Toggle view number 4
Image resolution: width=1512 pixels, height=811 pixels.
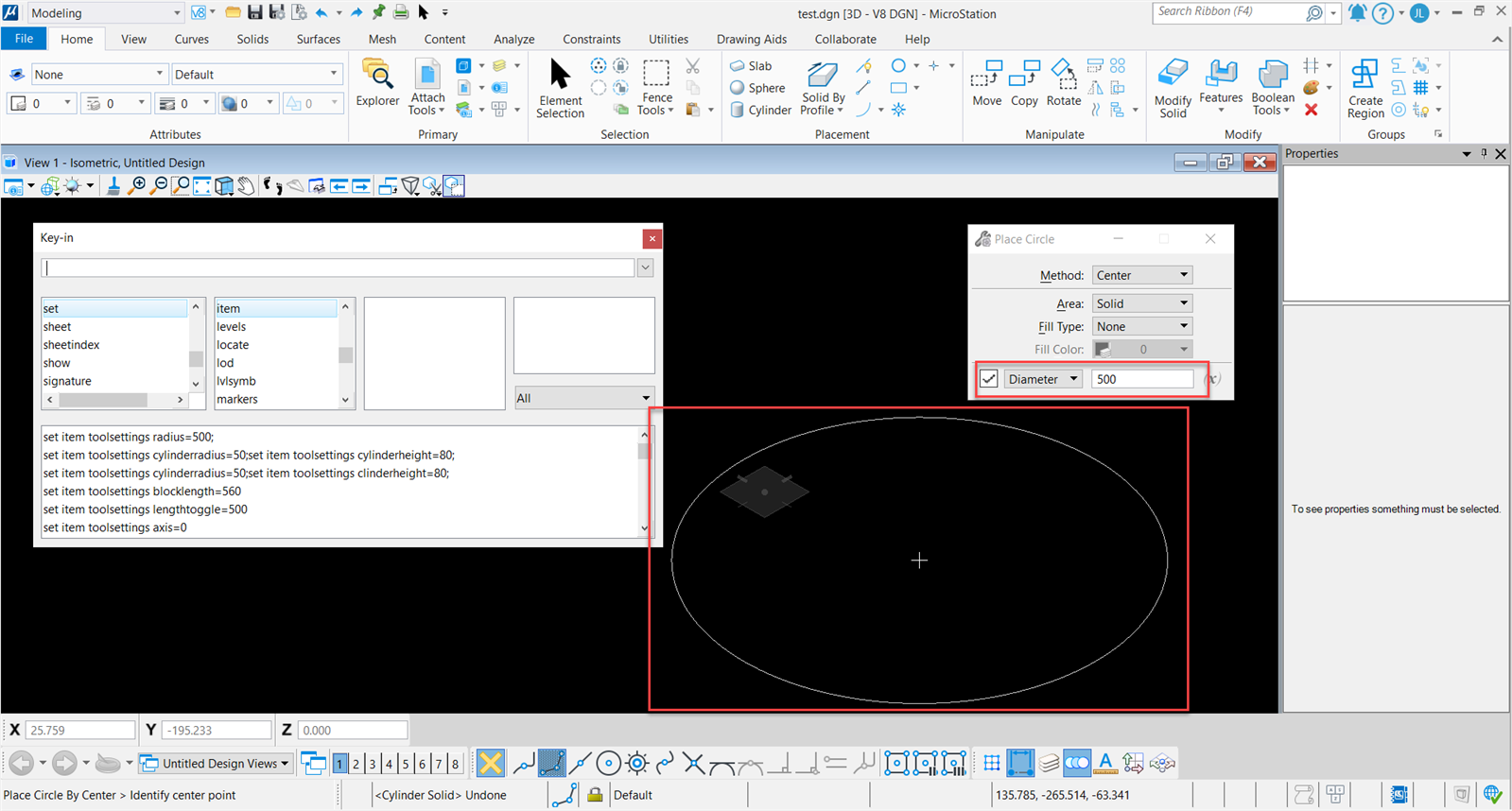(x=389, y=764)
